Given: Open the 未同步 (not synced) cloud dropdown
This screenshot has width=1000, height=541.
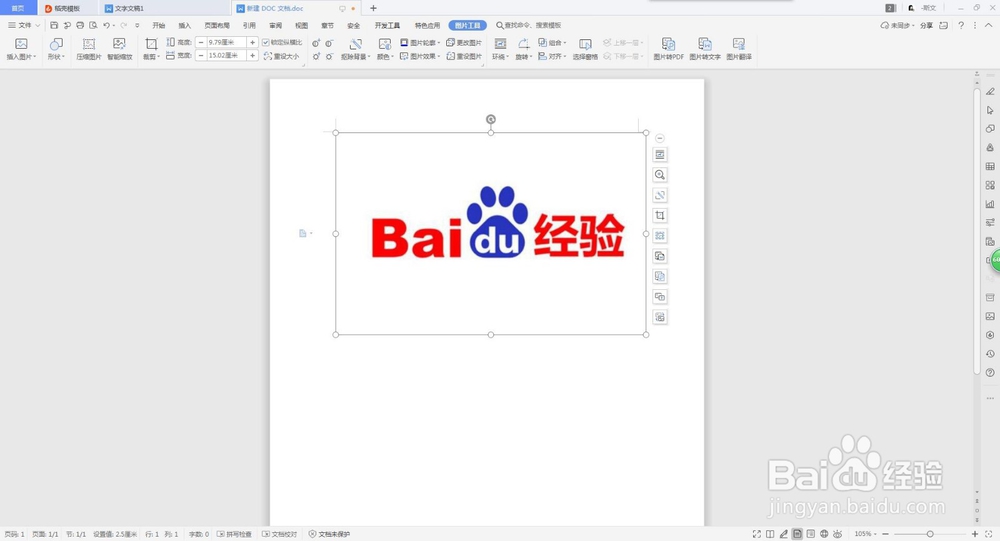Looking at the screenshot, I should 897,26.
